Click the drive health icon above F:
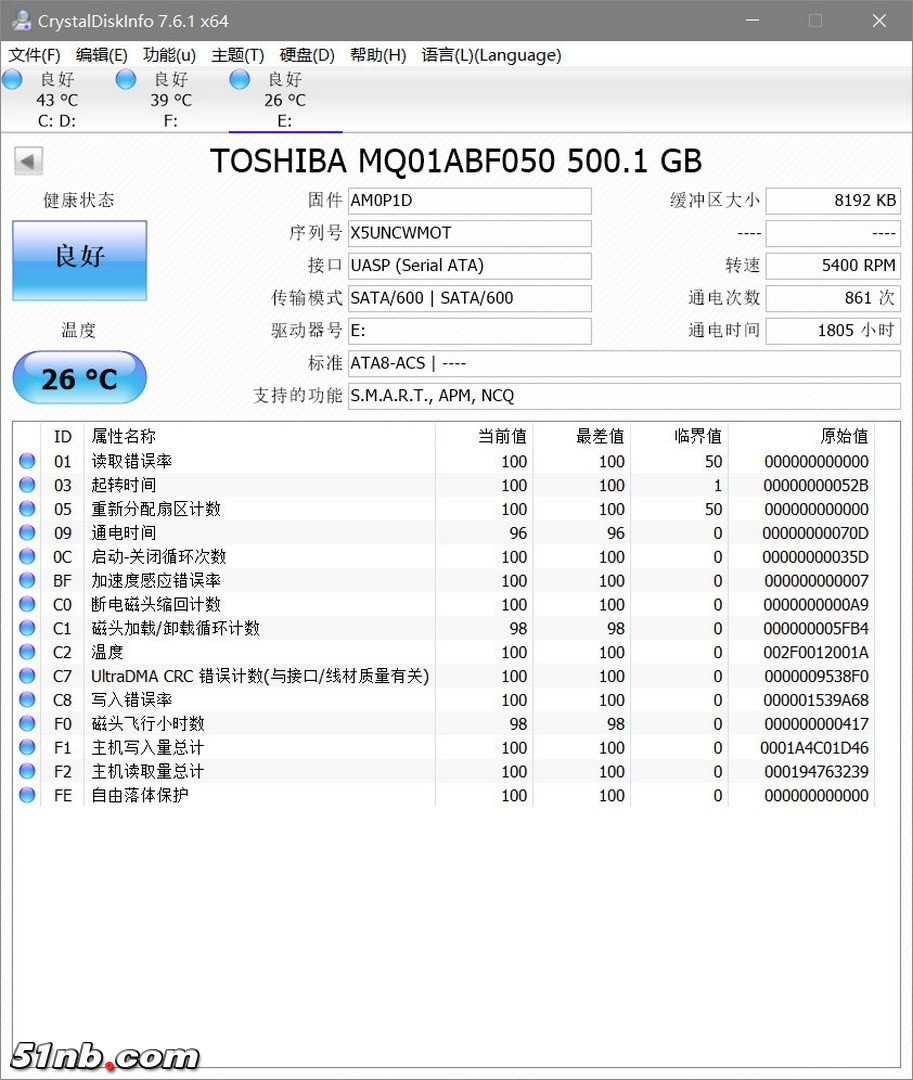This screenshot has width=913, height=1080. [125, 79]
